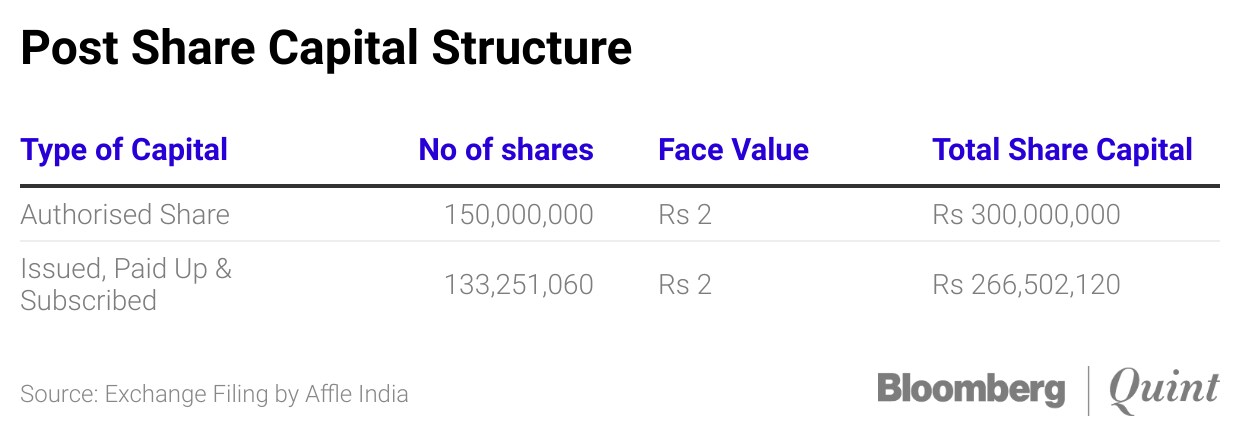This screenshot has width=1240, height=442.
Task: Click the 150,000,000 shares cell
Action: tap(519, 214)
